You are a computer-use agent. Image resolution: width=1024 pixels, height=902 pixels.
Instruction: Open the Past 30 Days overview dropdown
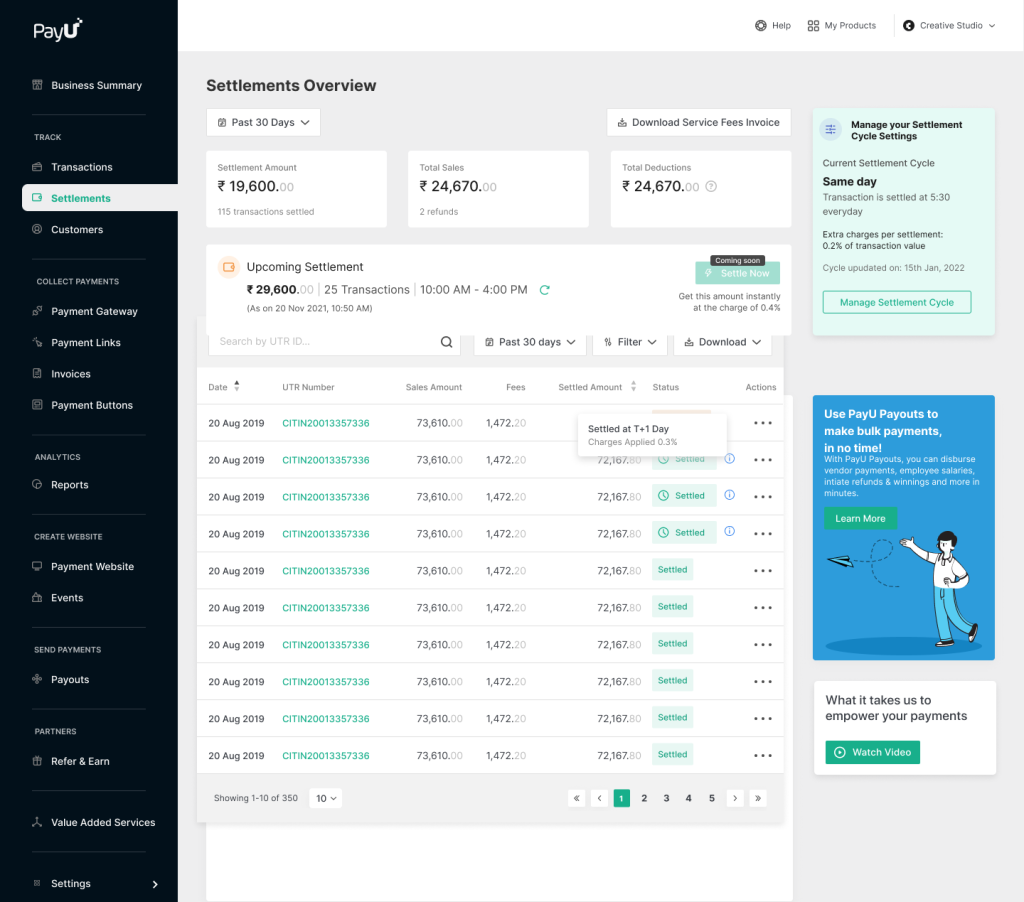[x=263, y=123]
